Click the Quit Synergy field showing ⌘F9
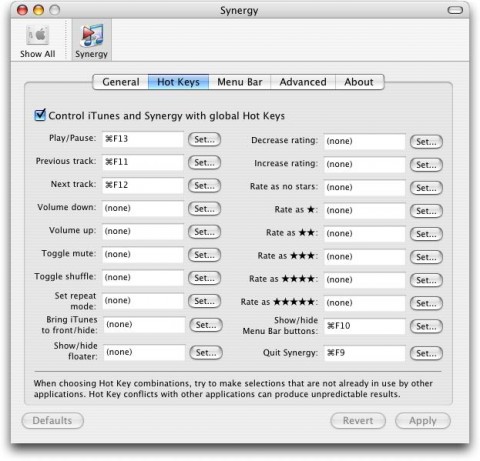This screenshot has height=461, width=480. (364, 353)
